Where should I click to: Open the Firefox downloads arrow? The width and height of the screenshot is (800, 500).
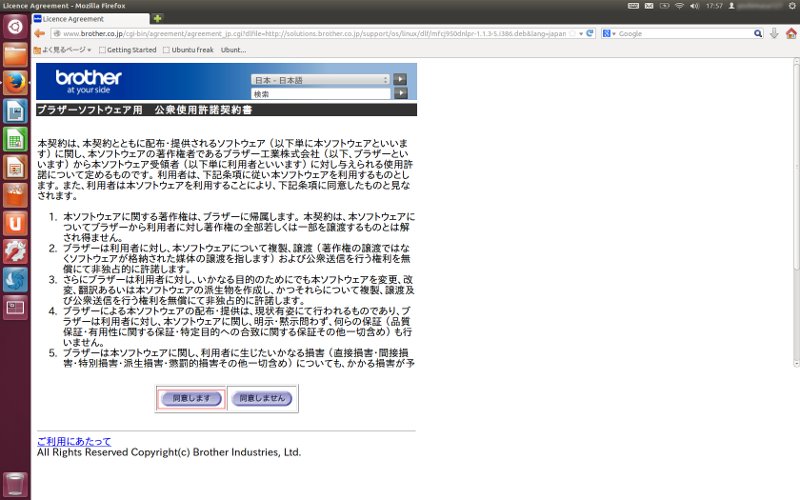(774, 34)
